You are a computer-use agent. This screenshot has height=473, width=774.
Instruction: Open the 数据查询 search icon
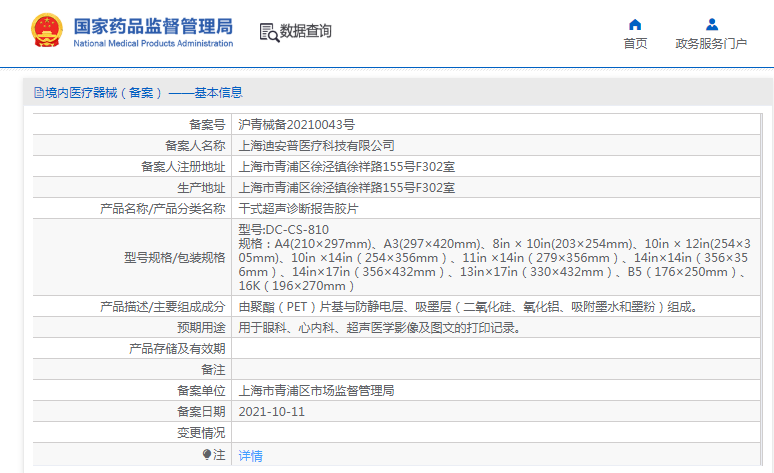269,32
